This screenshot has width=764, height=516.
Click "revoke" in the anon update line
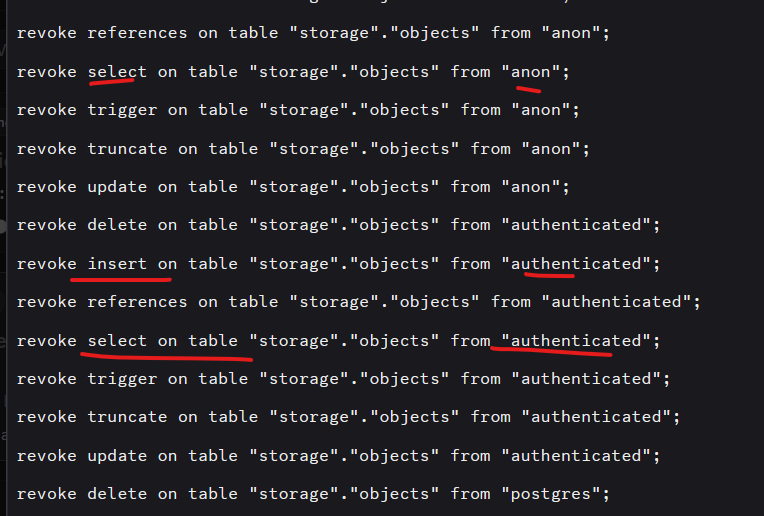[46, 186]
